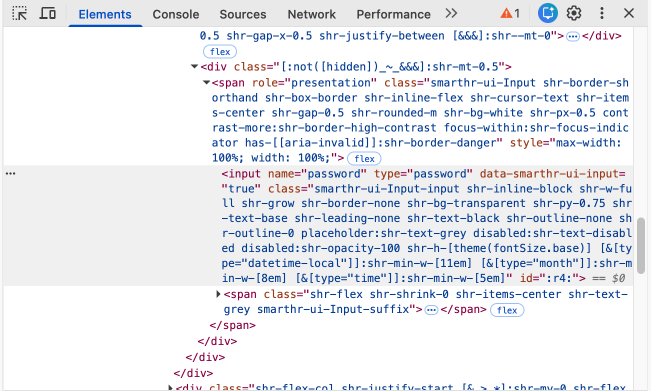
Task: Select the closing </span> tag line
Action: pos(232,325)
